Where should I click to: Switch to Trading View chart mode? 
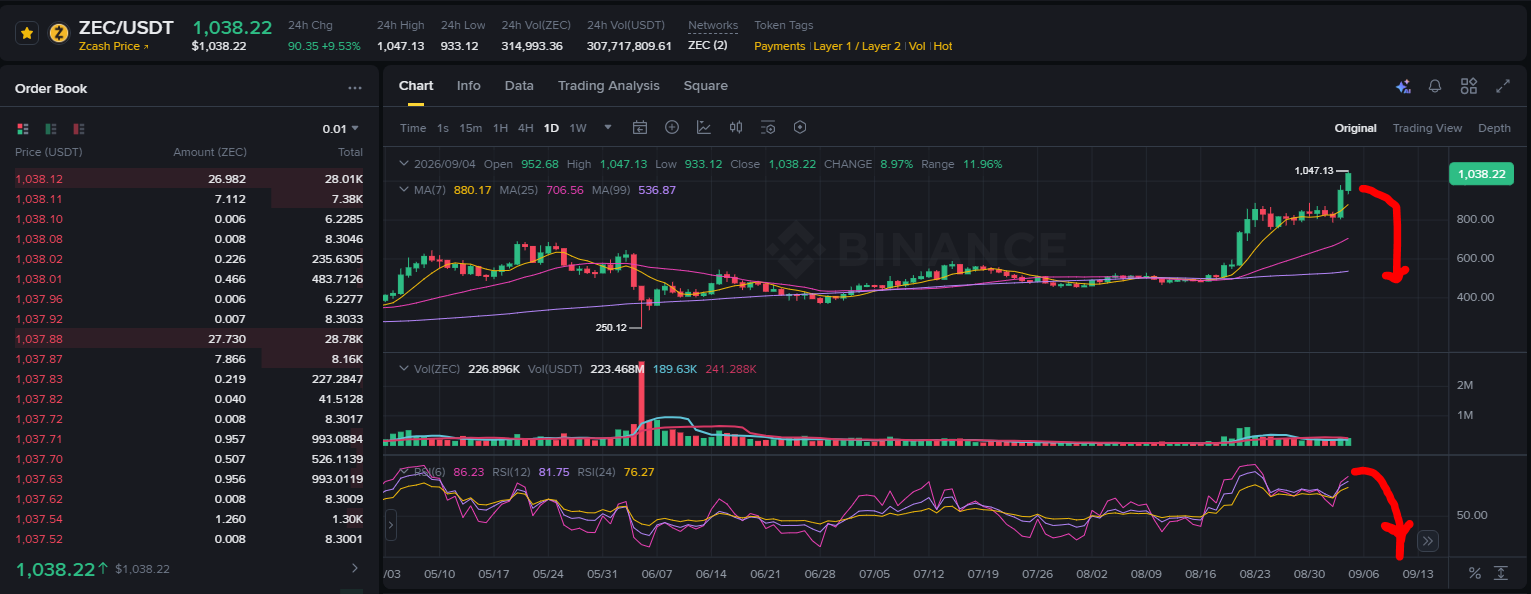pyautogui.click(x=1427, y=128)
